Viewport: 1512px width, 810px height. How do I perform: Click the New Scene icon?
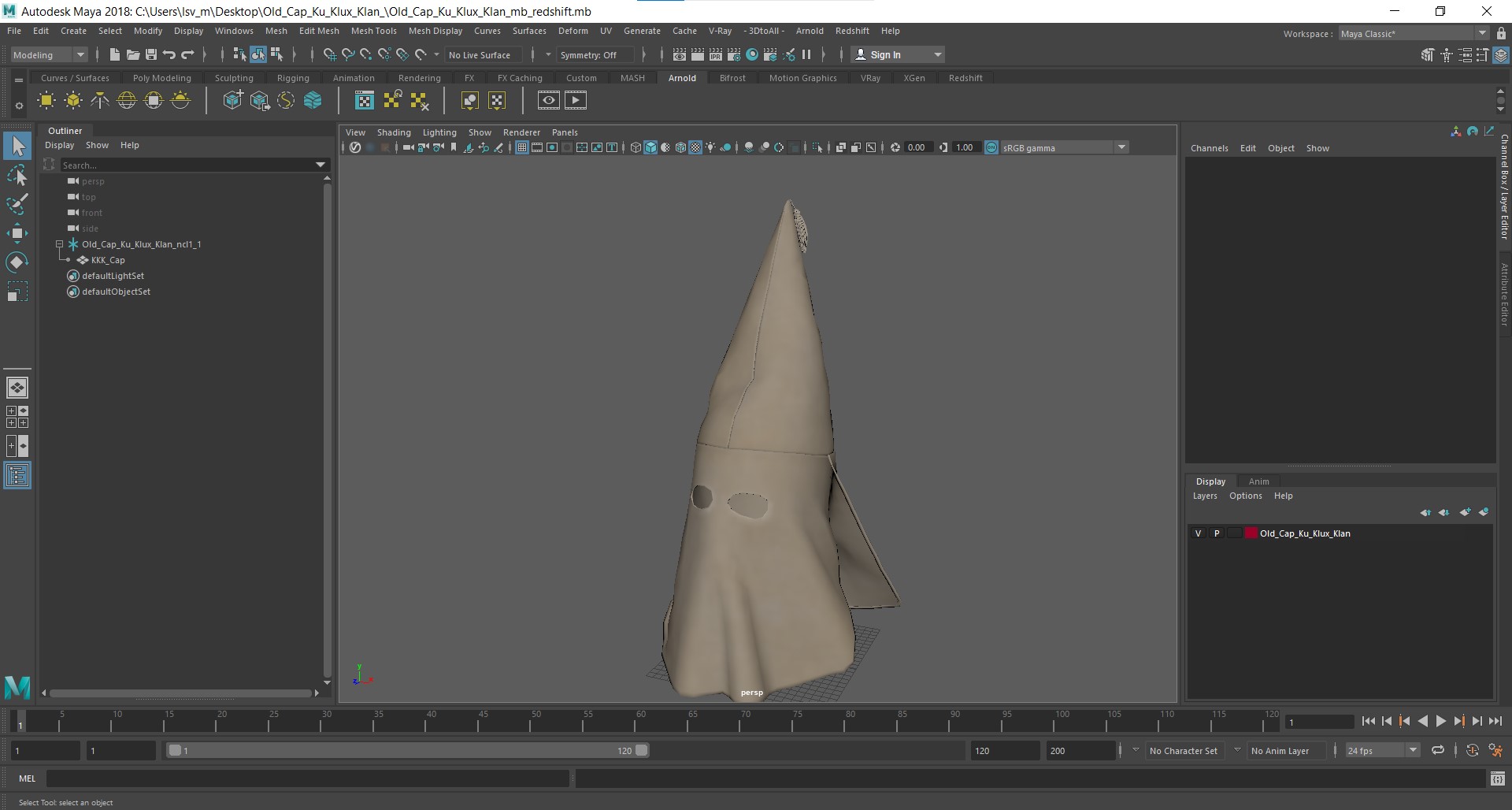pyautogui.click(x=114, y=54)
